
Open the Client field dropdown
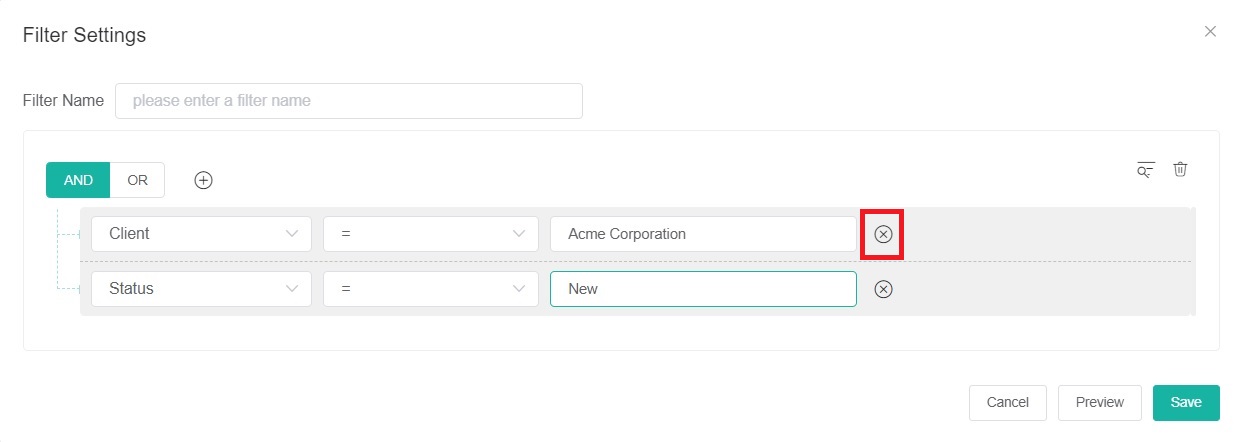click(201, 234)
